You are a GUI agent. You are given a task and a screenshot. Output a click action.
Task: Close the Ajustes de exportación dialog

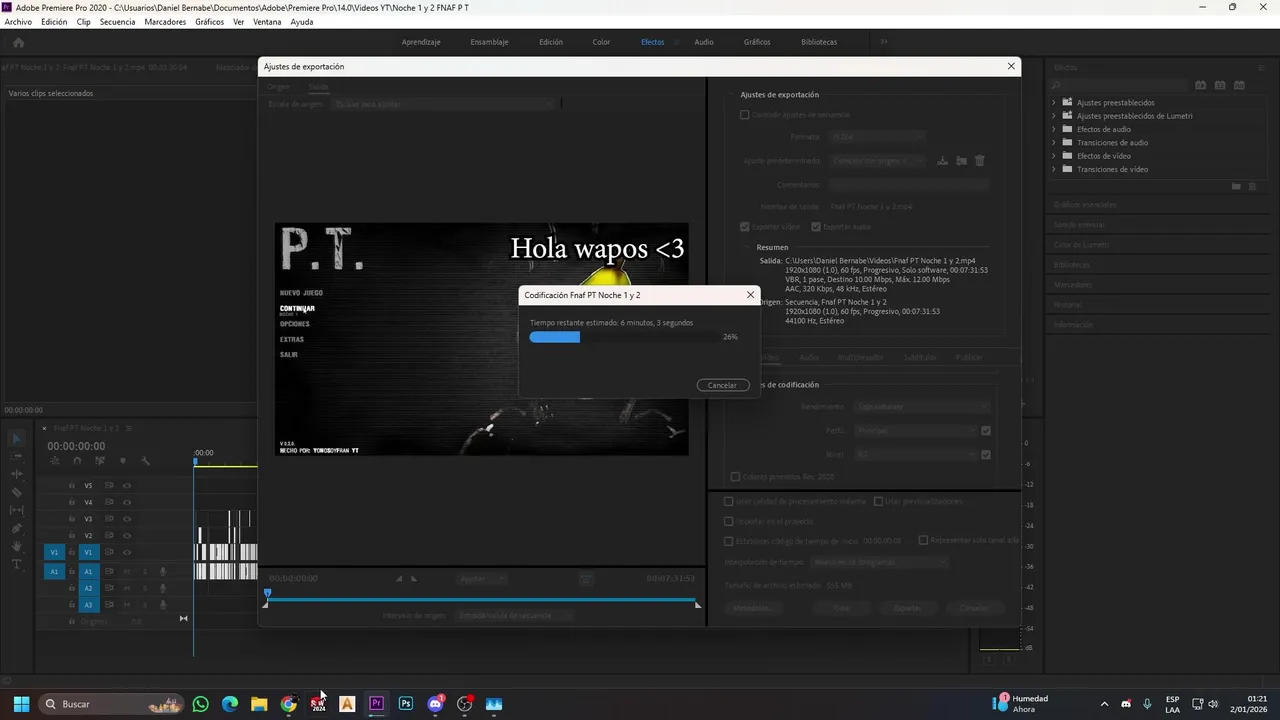coord(1011,66)
